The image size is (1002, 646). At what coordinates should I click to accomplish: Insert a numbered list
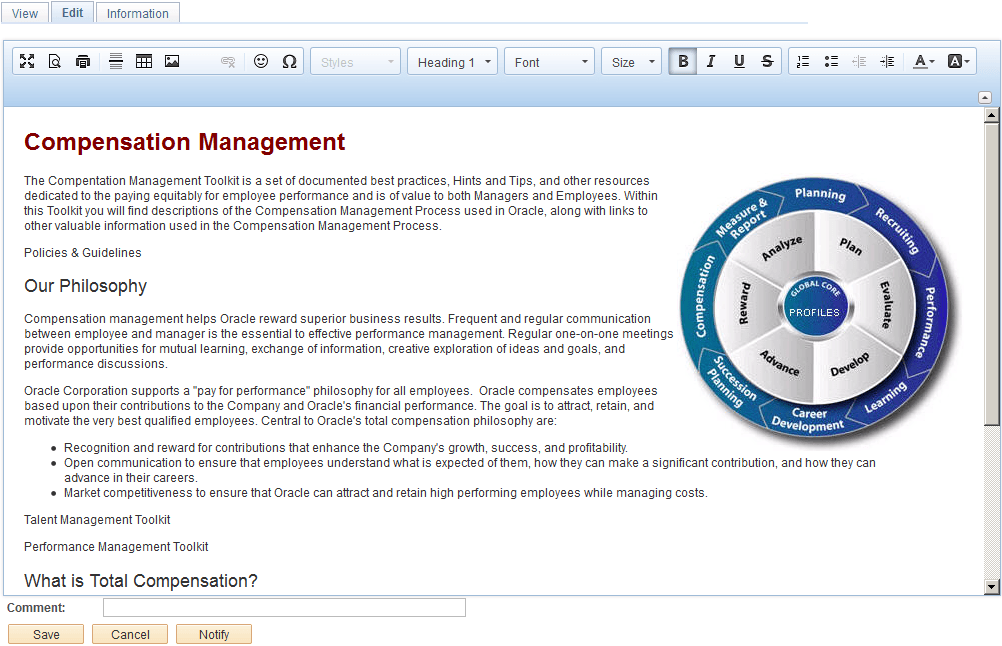(x=803, y=61)
